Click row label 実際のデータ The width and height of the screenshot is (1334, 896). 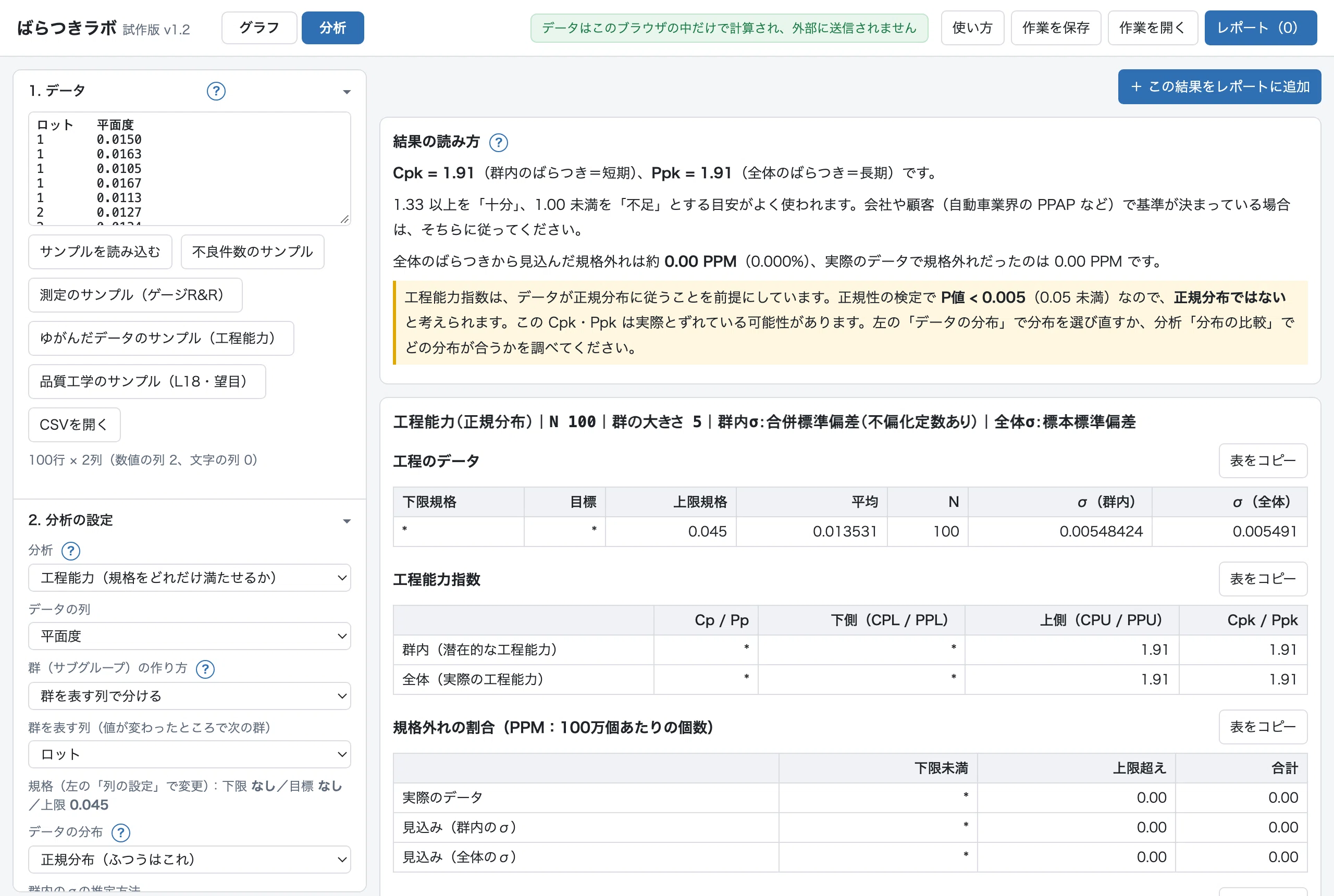(x=442, y=798)
